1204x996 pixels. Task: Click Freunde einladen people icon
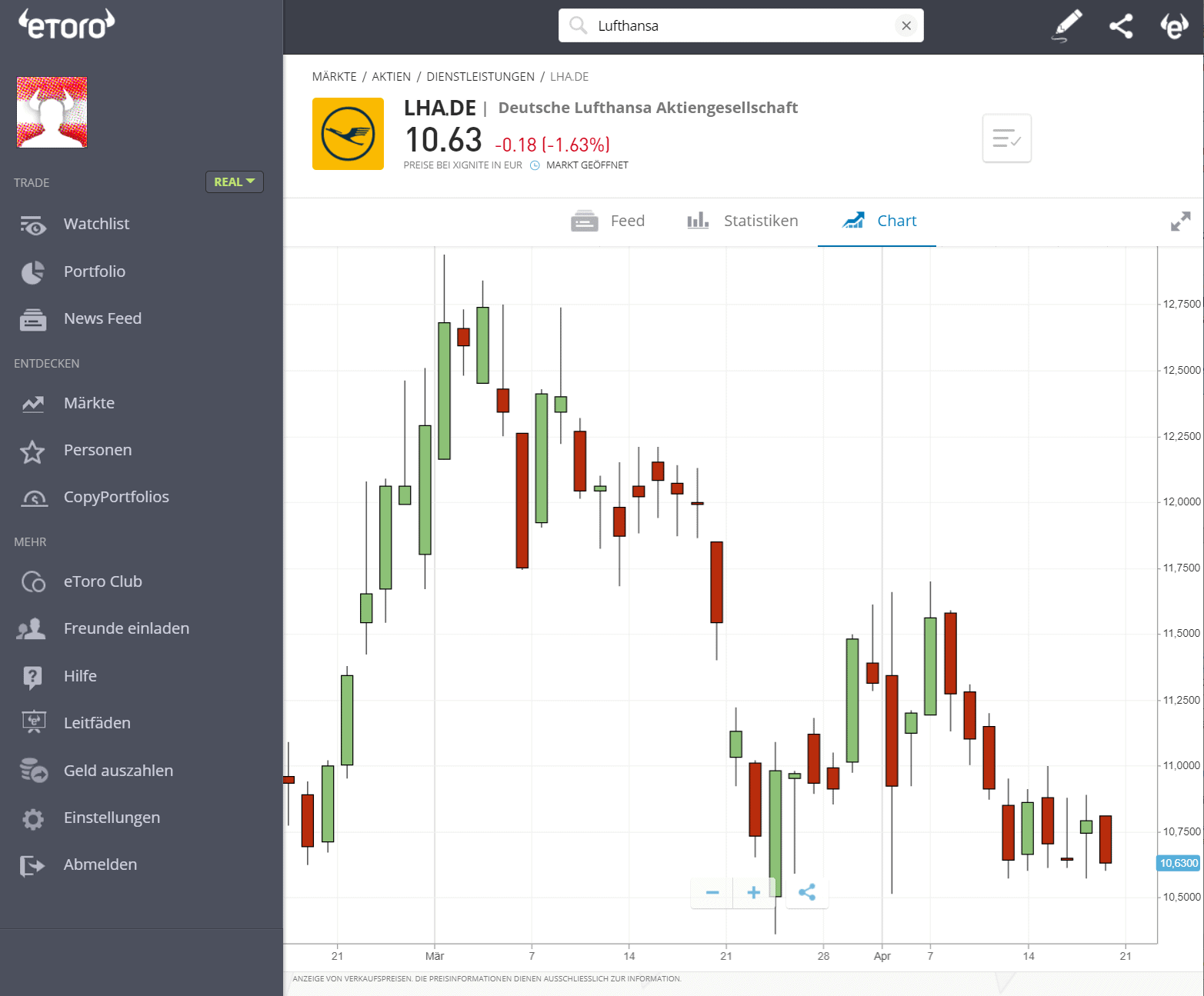point(32,629)
